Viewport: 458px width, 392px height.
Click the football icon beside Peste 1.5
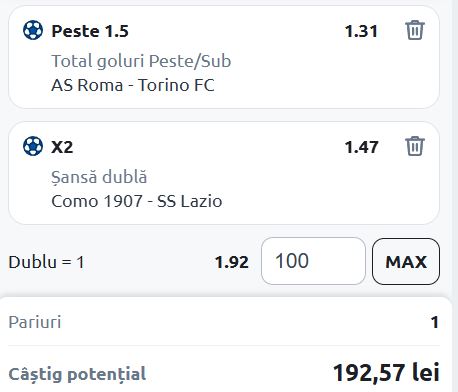pos(33,30)
